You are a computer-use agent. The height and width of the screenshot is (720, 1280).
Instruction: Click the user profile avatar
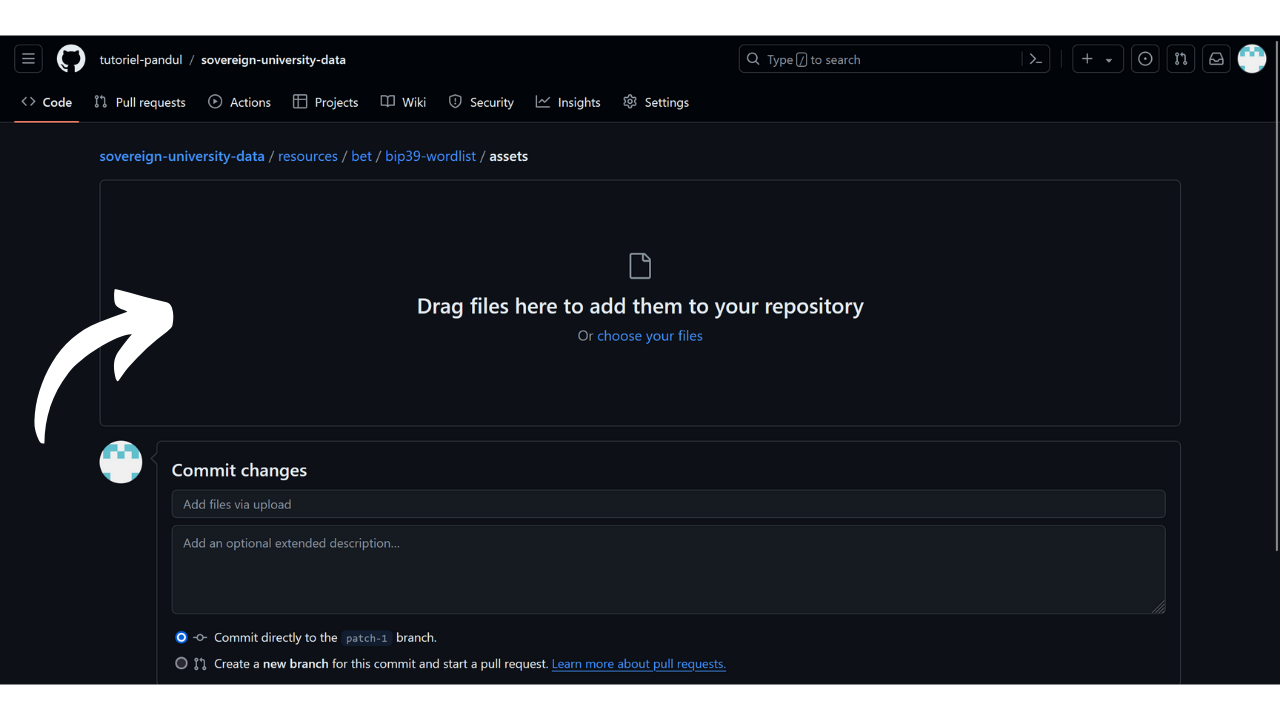1252,59
